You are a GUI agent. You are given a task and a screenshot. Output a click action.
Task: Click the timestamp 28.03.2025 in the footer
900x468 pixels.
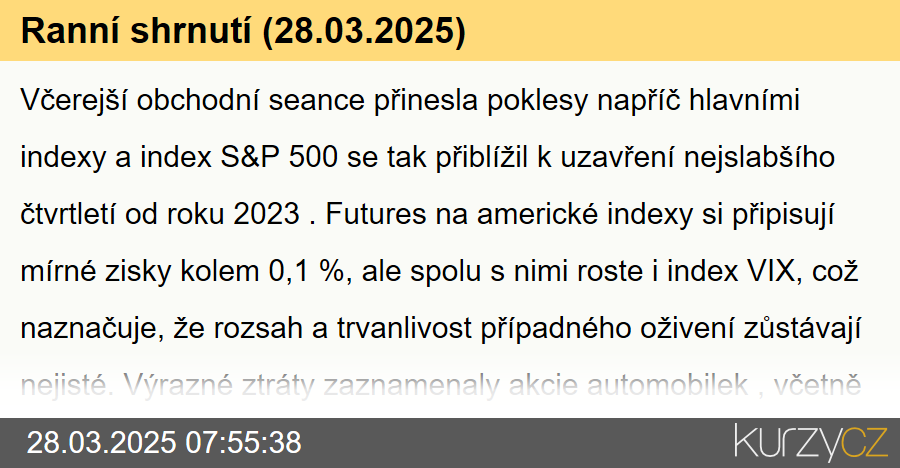click(x=102, y=443)
